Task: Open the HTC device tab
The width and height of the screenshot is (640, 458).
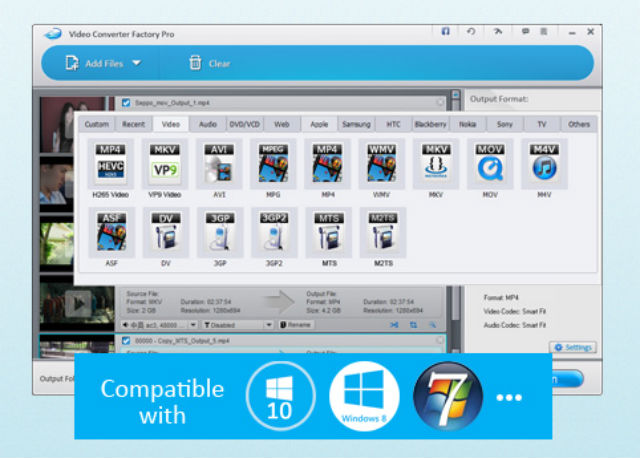Action: tap(393, 124)
